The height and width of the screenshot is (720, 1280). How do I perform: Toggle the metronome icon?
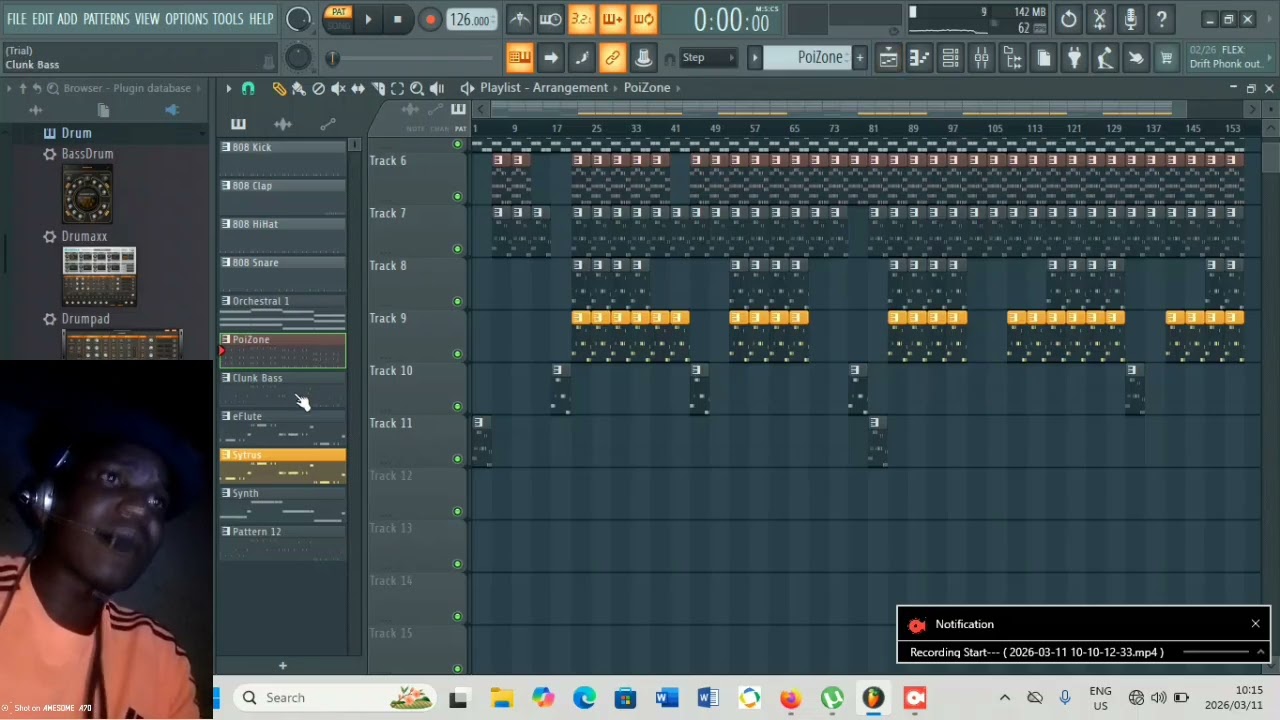tap(519, 19)
